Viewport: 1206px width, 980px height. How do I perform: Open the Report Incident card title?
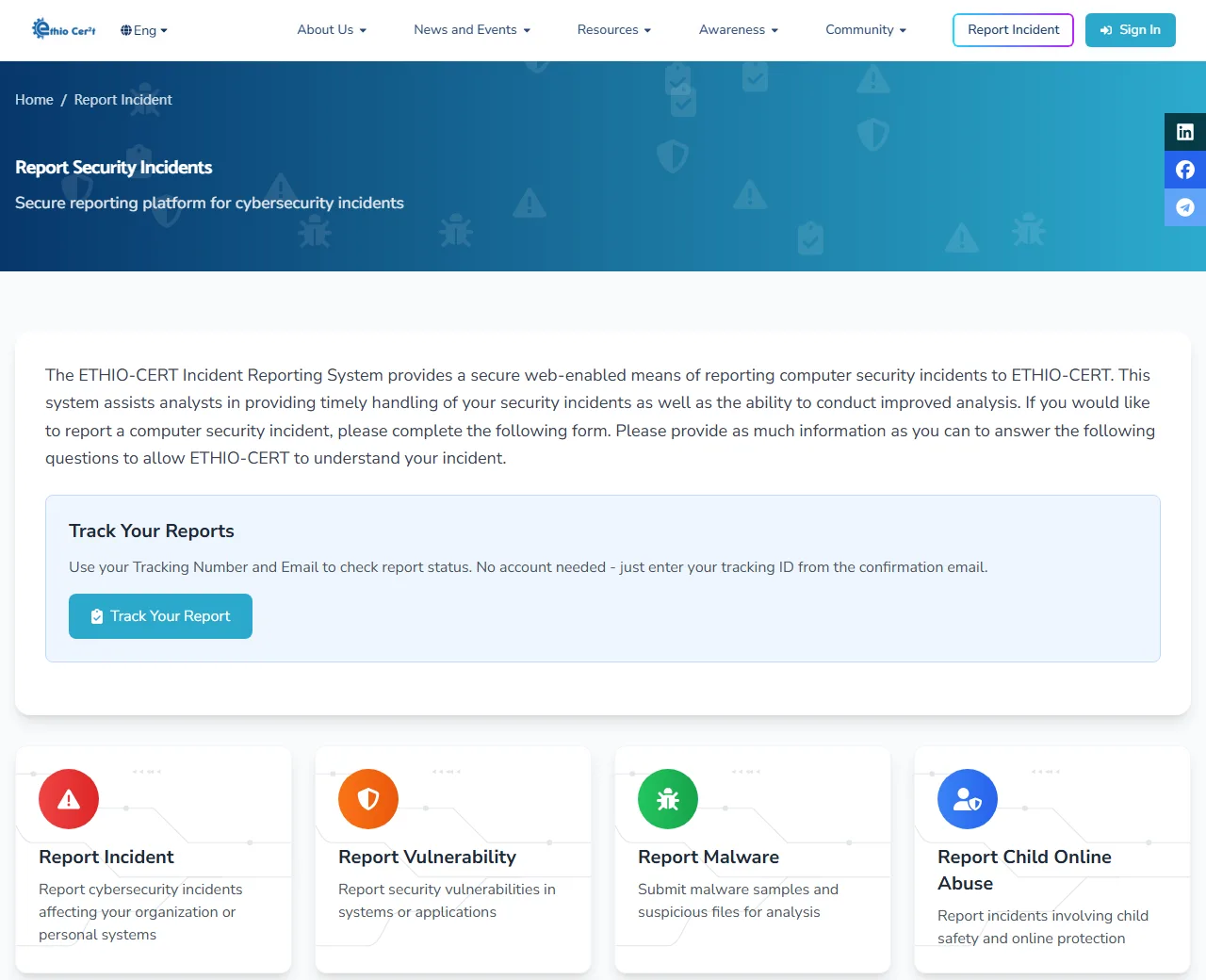[106, 857]
